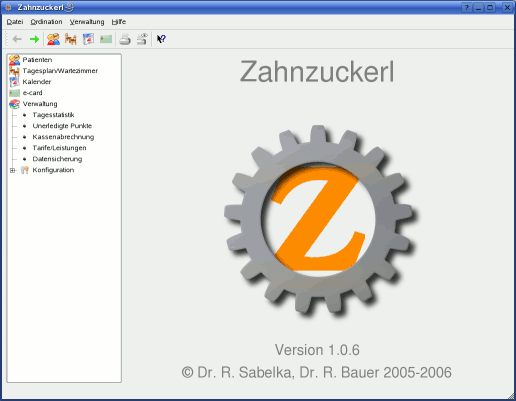Click the Verwaltung books icon in sidebar
The image size is (516, 401).
coord(14,104)
